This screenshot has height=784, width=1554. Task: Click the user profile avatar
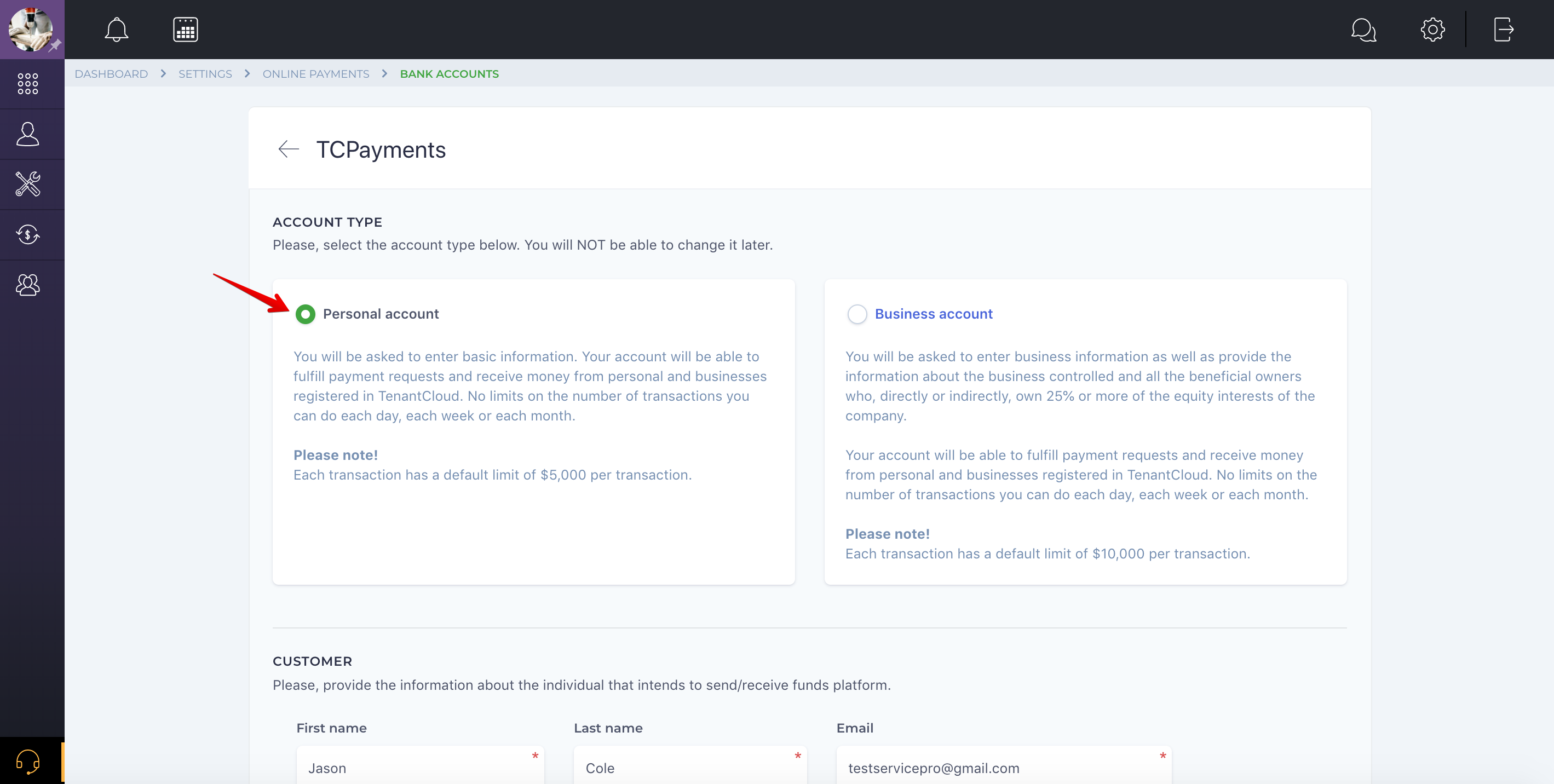point(31,29)
